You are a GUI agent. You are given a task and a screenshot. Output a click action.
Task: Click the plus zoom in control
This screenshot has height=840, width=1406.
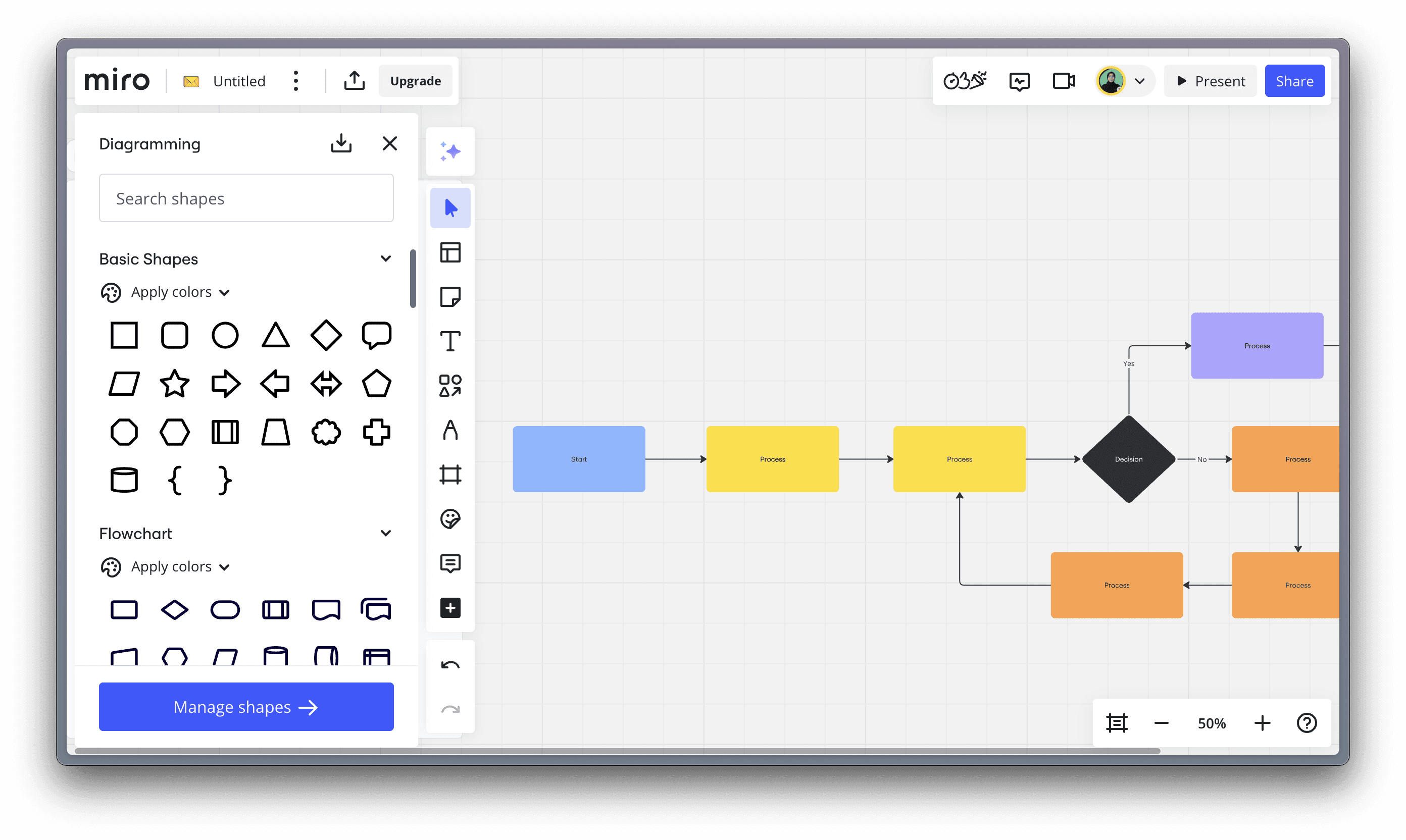1262,723
